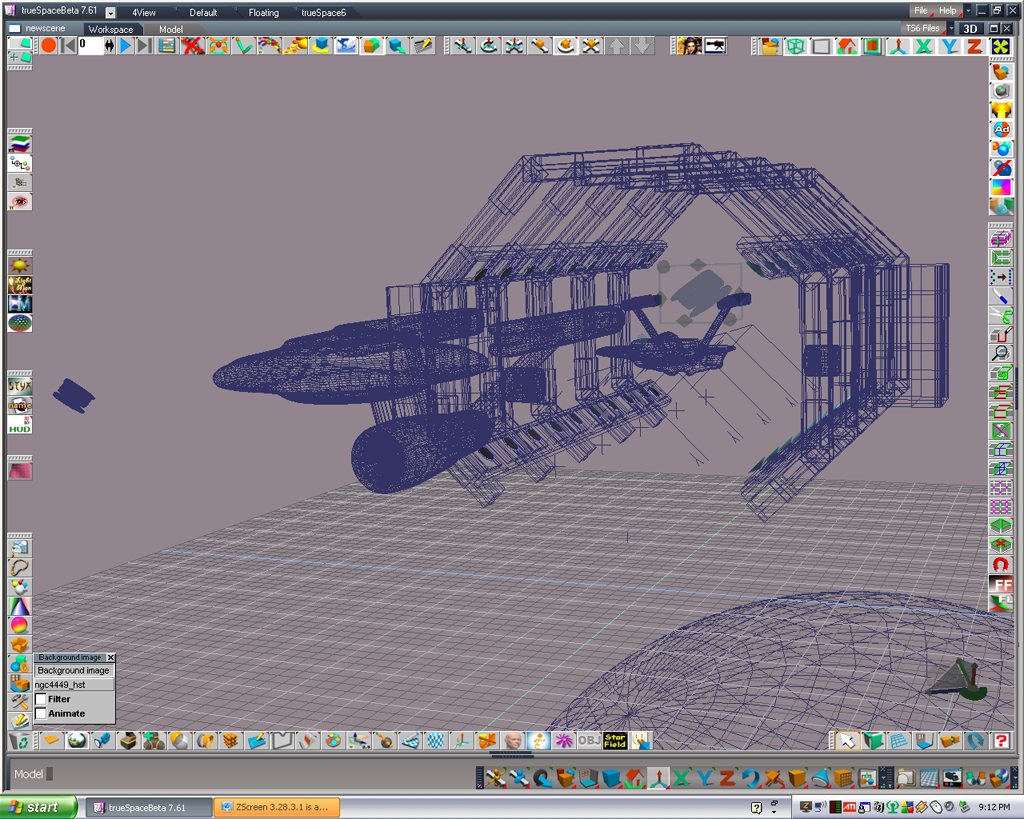The height and width of the screenshot is (819, 1024).
Task: Select the green Y axis icon in bottom toolbar
Action: pos(705,778)
